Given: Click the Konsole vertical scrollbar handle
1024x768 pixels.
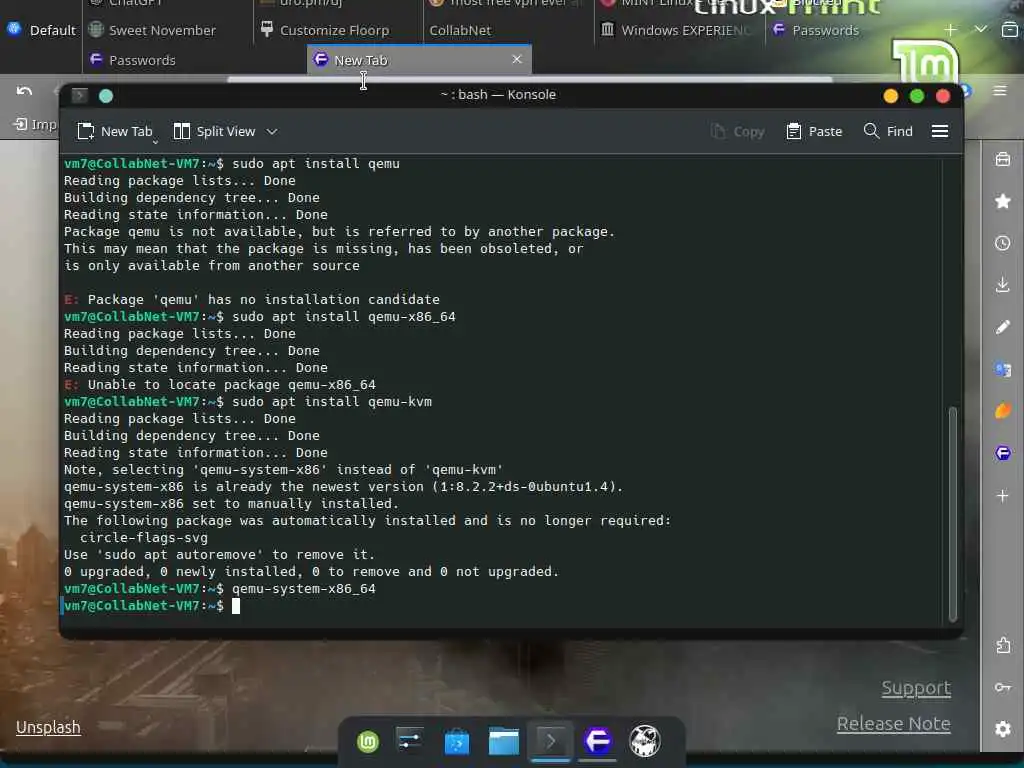Looking at the screenshot, I should click(x=952, y=514).
